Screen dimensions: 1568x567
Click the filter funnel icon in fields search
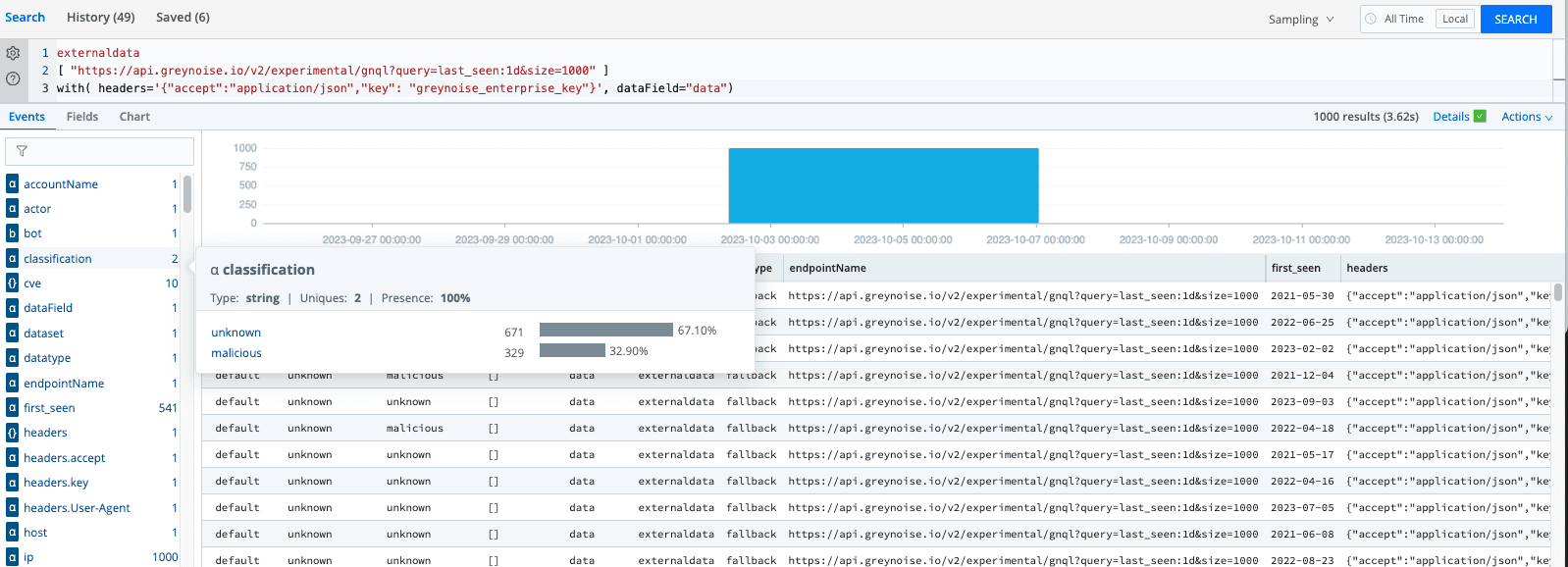pos(22,151)
